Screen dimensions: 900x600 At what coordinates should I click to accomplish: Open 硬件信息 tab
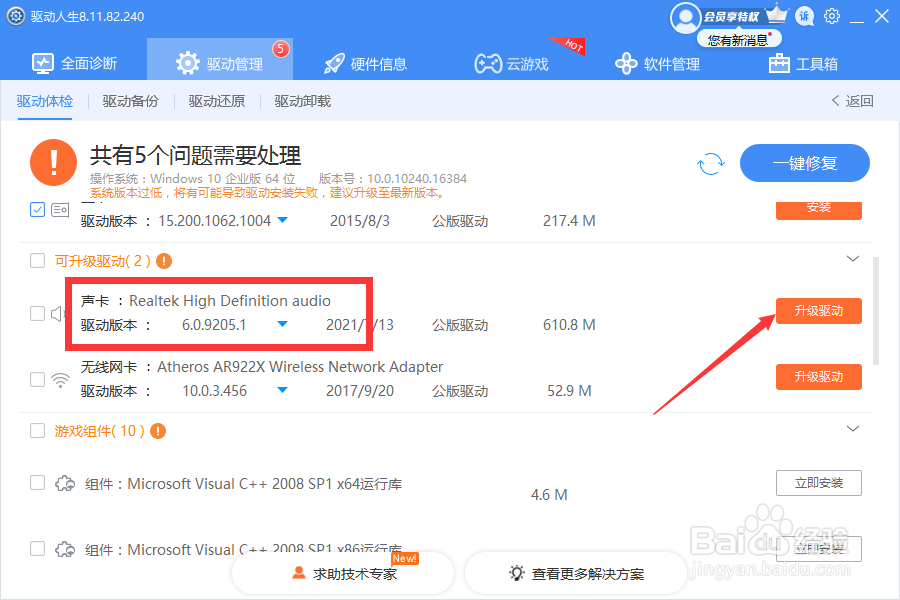[x=365, y=64]
